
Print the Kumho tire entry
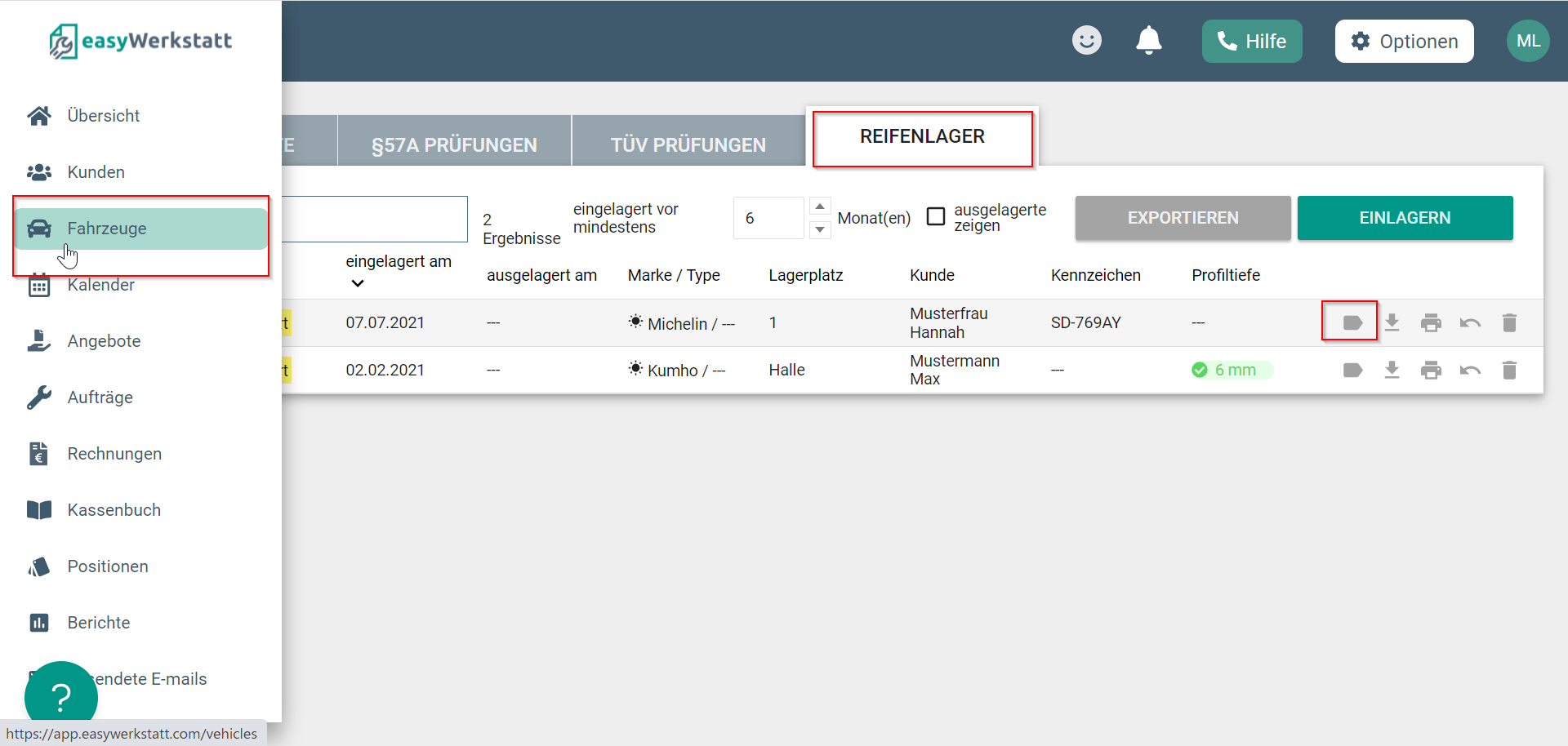point(1432,371)
